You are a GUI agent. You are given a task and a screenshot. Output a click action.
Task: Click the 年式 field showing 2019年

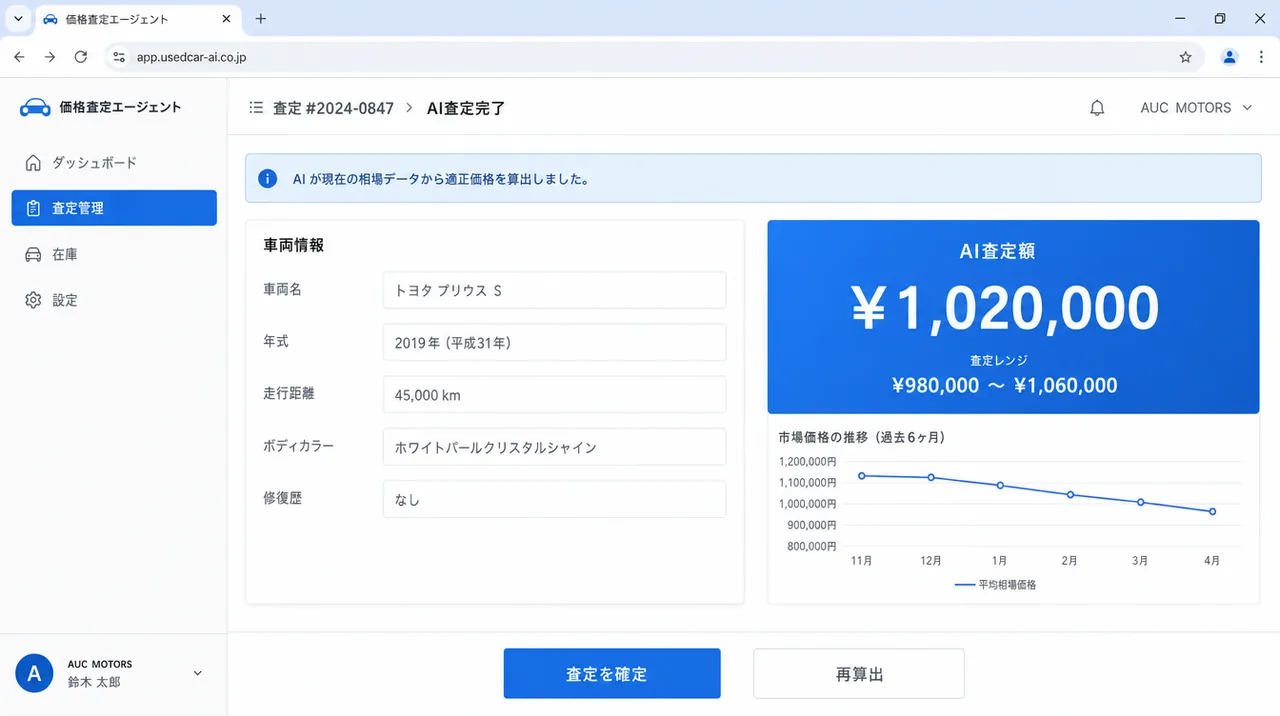point(555,342)
